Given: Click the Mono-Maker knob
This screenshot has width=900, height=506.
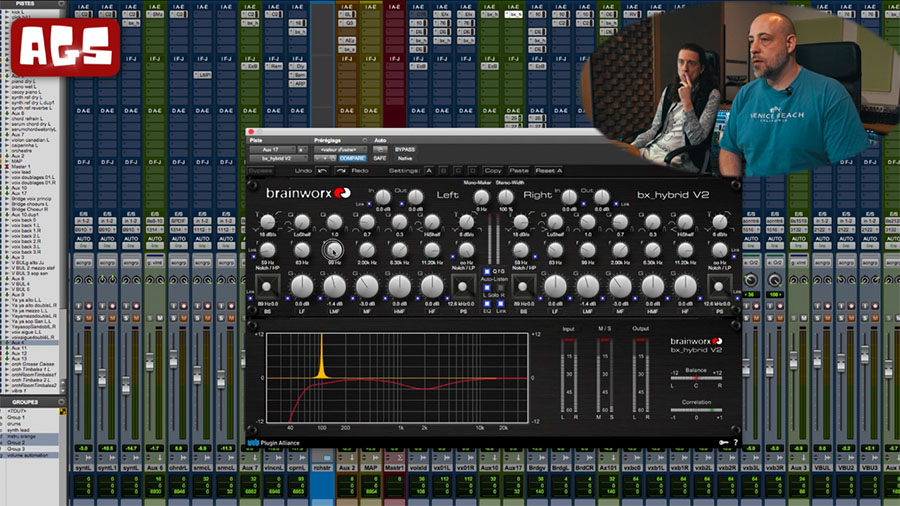Looking at the screenshot, I should click(x=481, y=197).
